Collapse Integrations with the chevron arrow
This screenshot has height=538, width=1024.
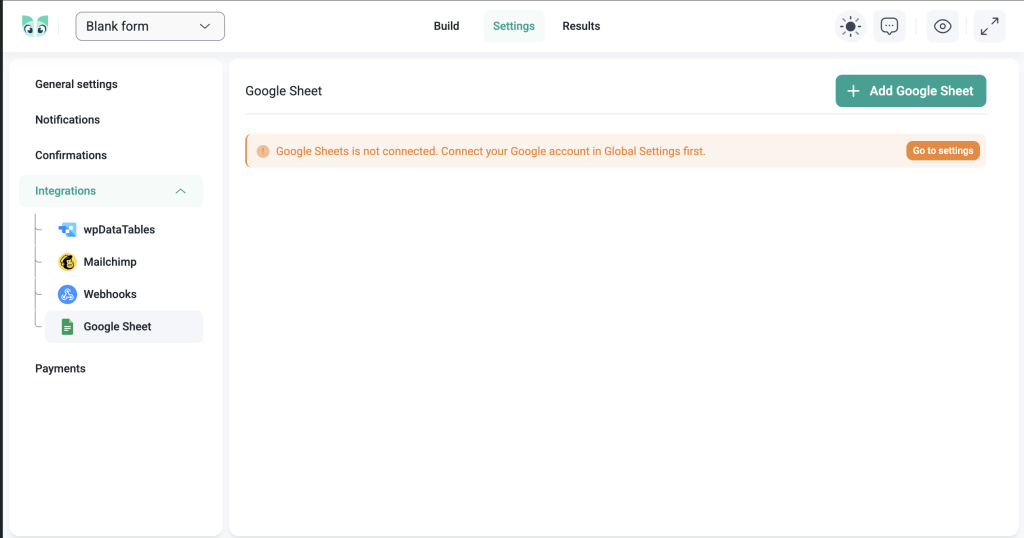click(180, 191)
